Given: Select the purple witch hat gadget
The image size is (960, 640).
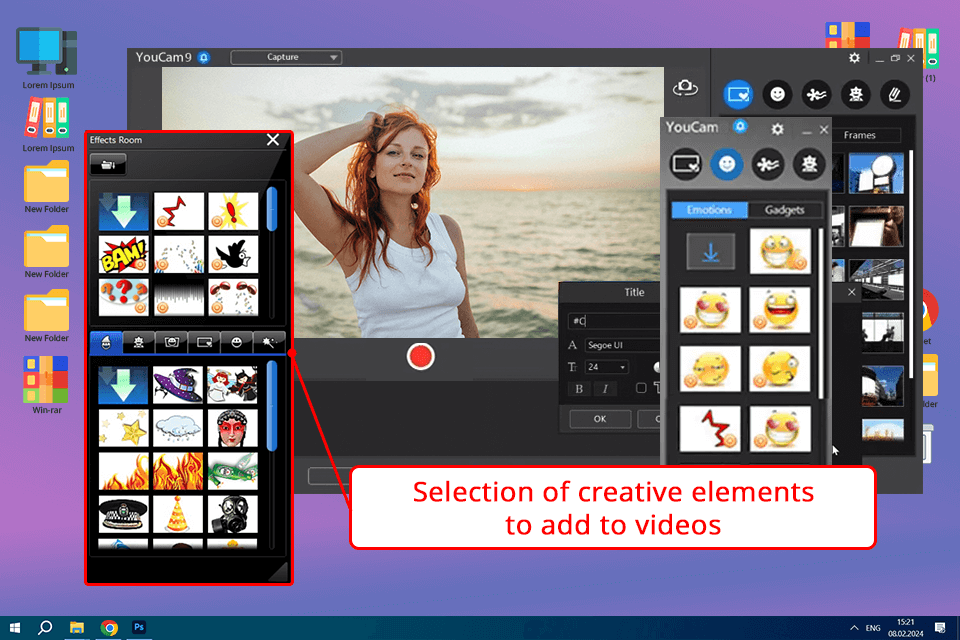Looking at the screenshot, I should (178, 385).
